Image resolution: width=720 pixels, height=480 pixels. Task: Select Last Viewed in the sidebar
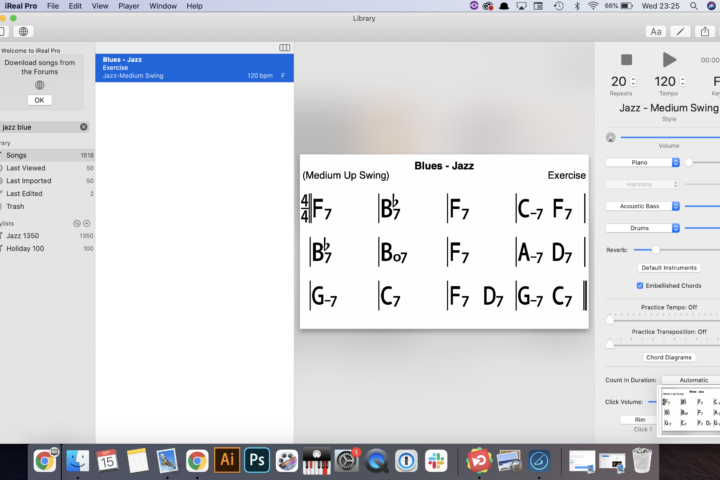47,168
